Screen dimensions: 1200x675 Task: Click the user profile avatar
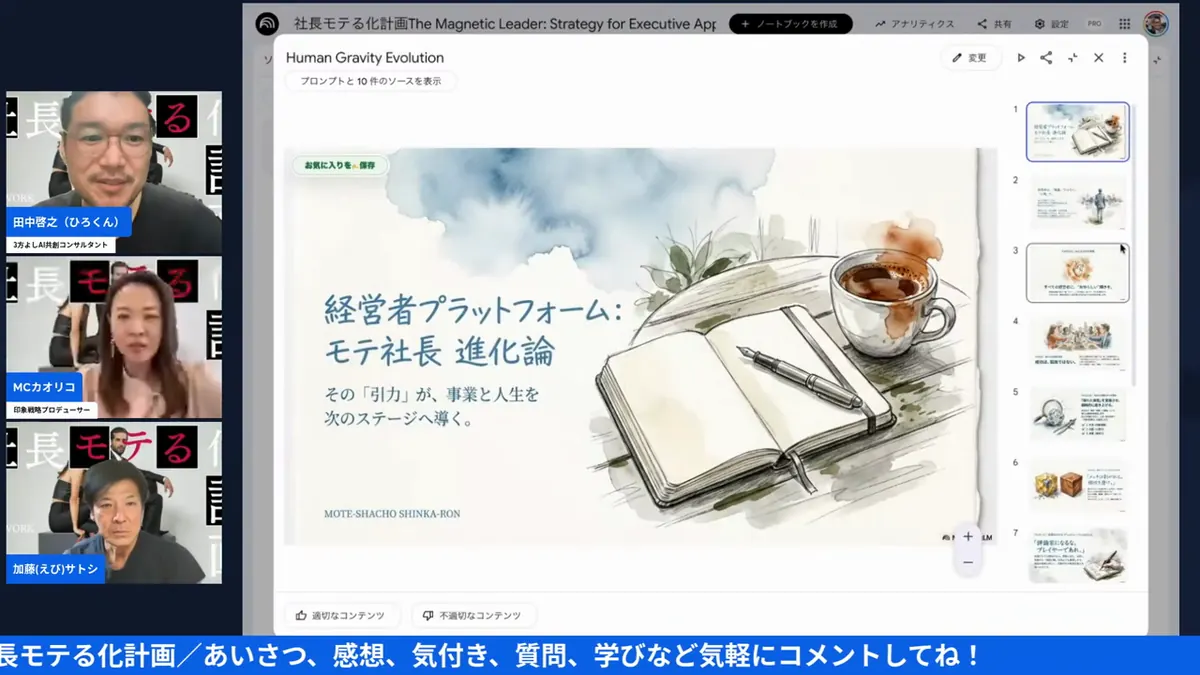click(1156, 24)
